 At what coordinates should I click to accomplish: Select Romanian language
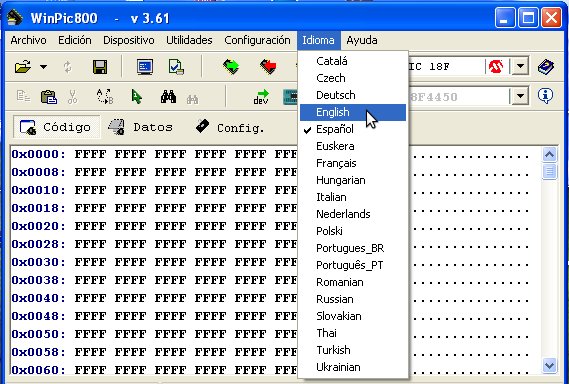coord(353,282)
